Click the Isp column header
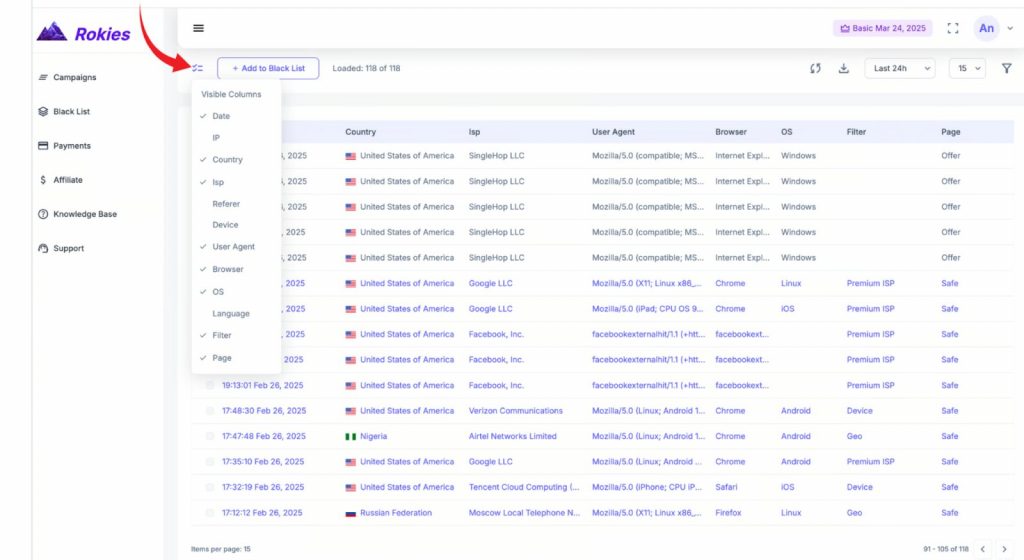 tap(474, 132)
